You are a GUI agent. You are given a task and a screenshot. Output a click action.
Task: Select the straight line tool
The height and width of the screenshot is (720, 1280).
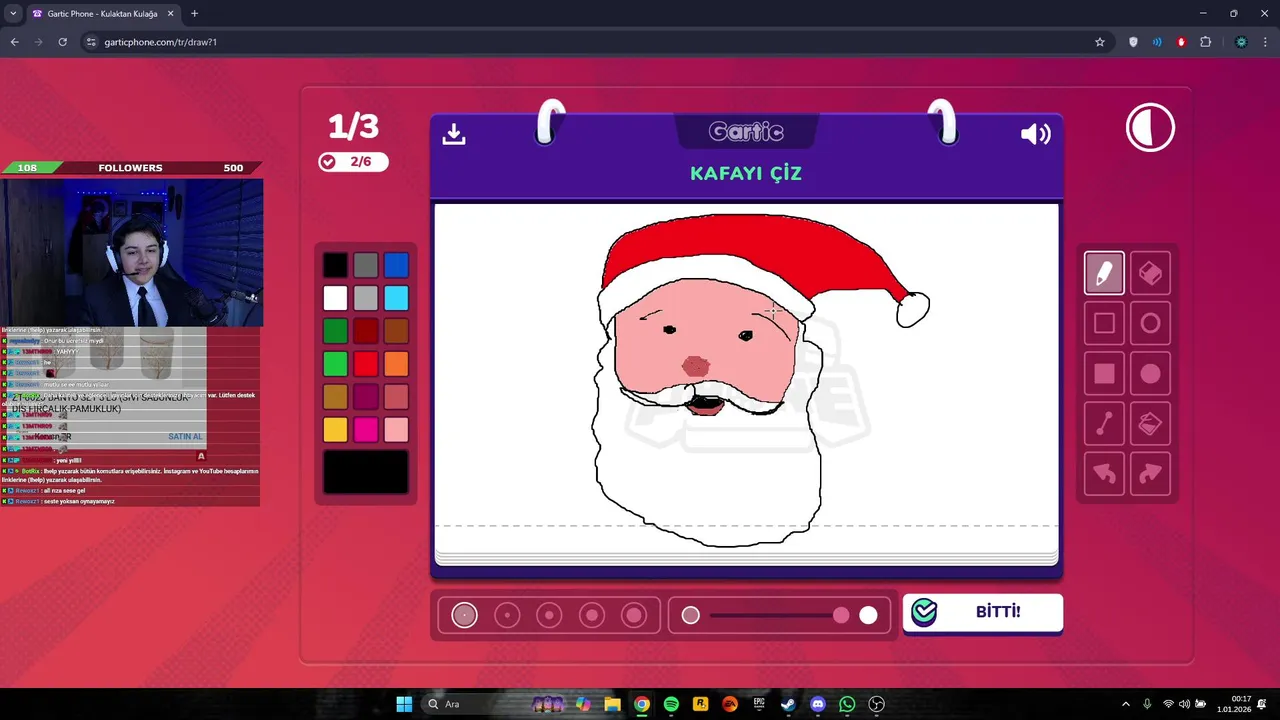point(1104,424)
